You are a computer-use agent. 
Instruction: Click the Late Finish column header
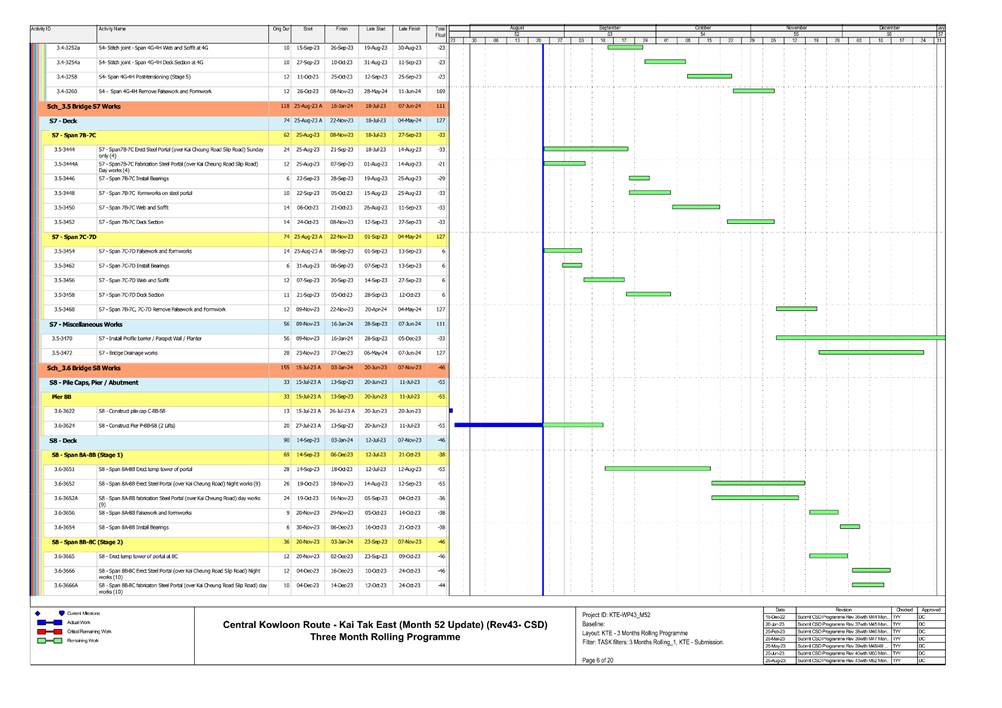click(x=409, y=30)
